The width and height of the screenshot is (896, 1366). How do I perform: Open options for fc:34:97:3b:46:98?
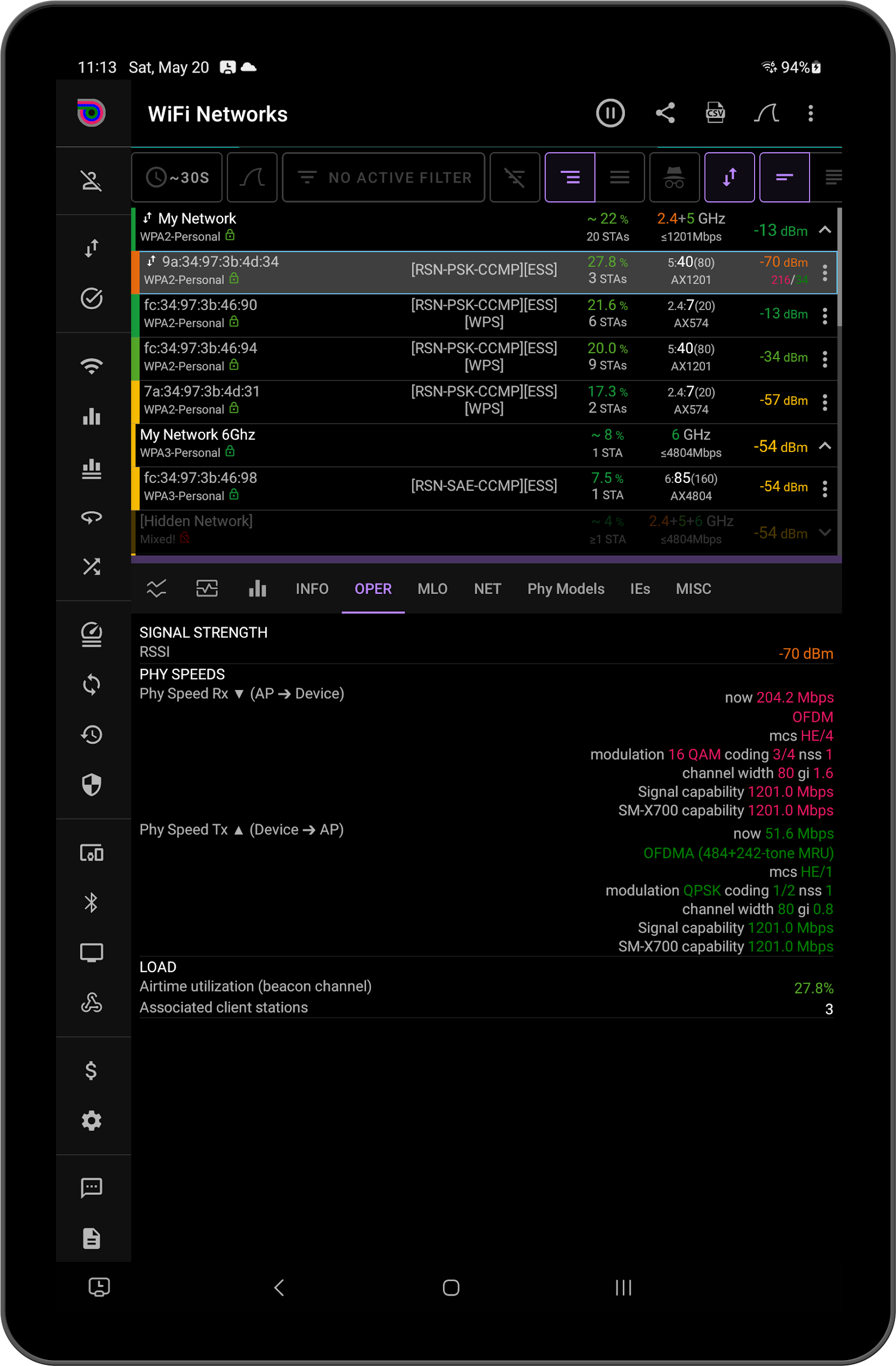pyautogui.click(x=825, y=489)
